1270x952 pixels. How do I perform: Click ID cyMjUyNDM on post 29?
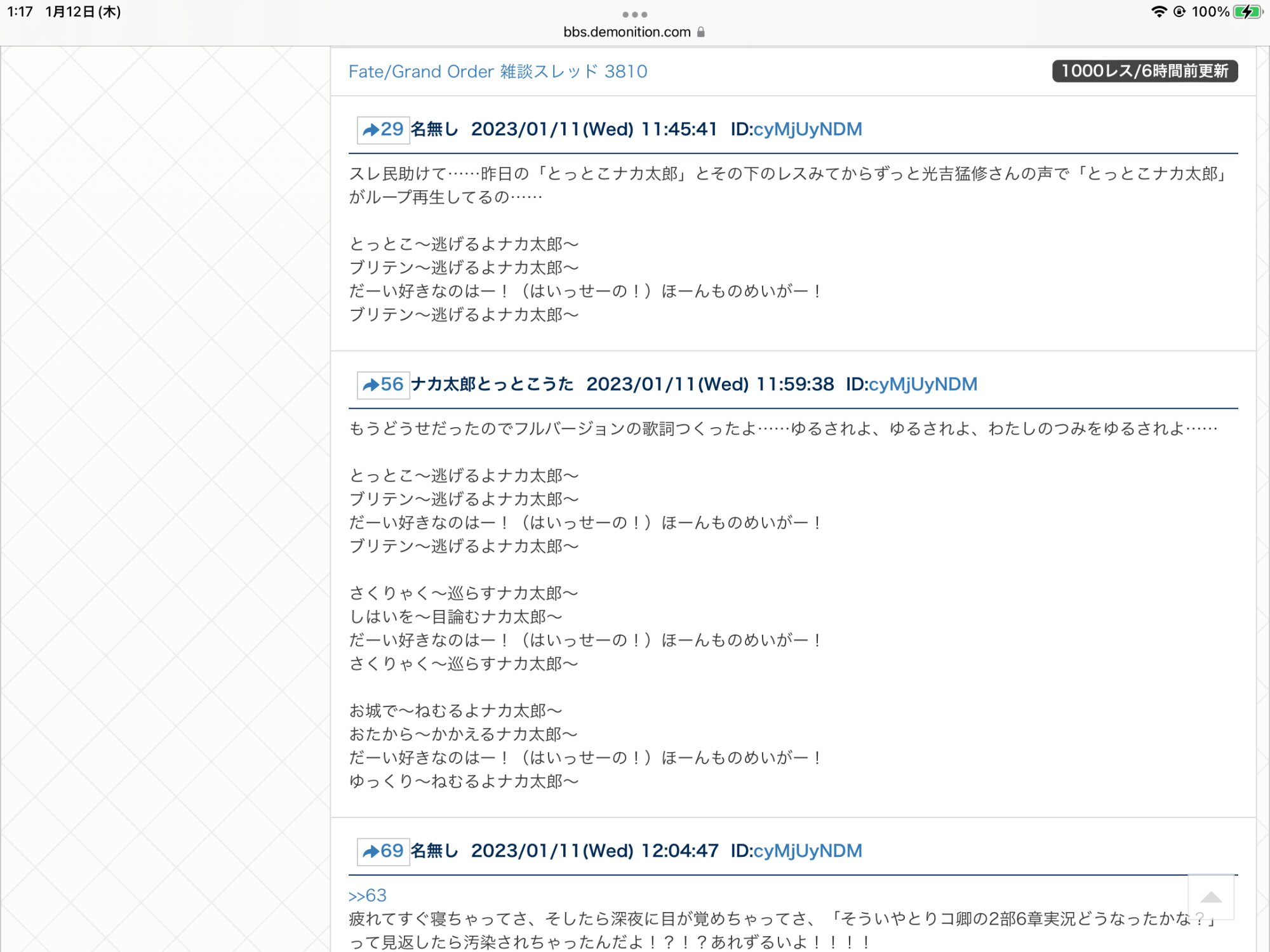tap(807, 129)
